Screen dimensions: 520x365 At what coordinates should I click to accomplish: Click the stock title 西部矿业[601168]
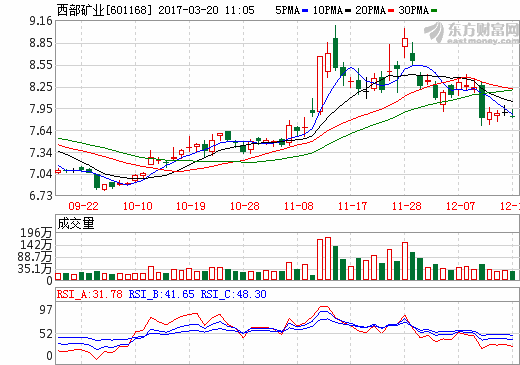click(x=104, y=10)
